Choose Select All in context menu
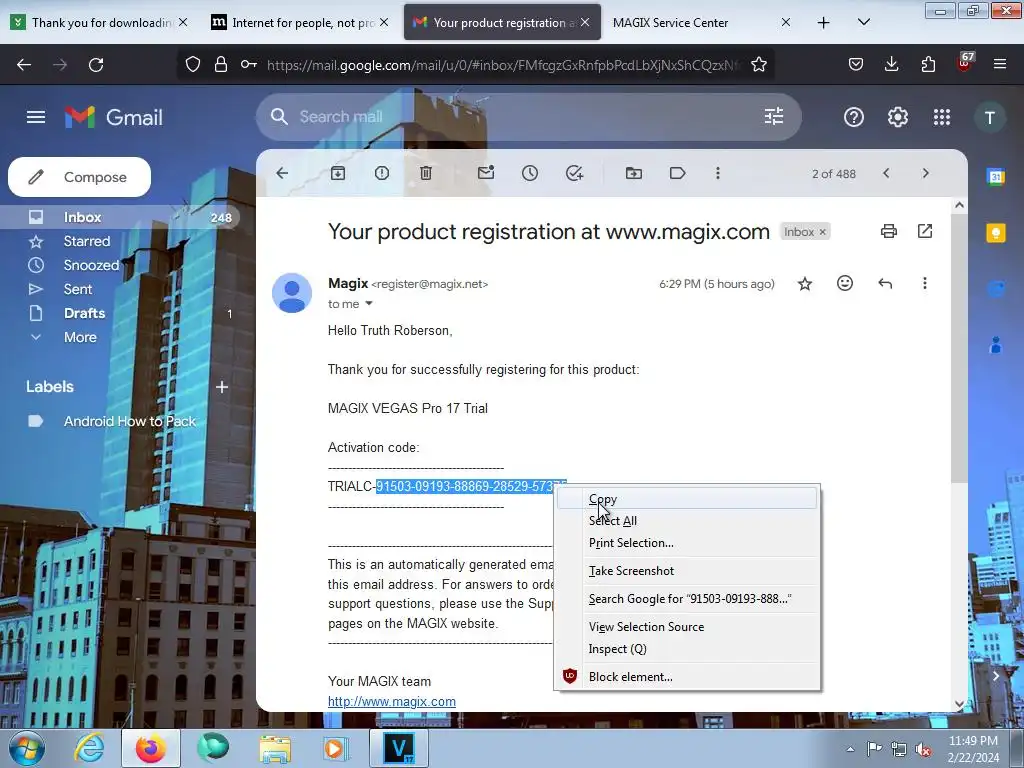Image resolution: width=1024 pixels, height=768 pixels. [686, 521]
